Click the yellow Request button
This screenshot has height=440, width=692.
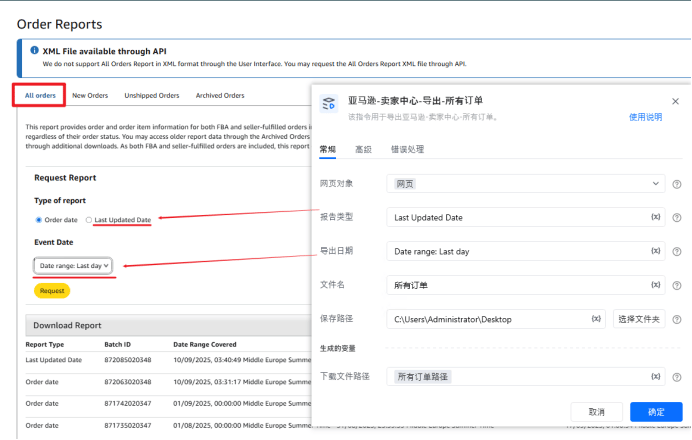point(52,291)
